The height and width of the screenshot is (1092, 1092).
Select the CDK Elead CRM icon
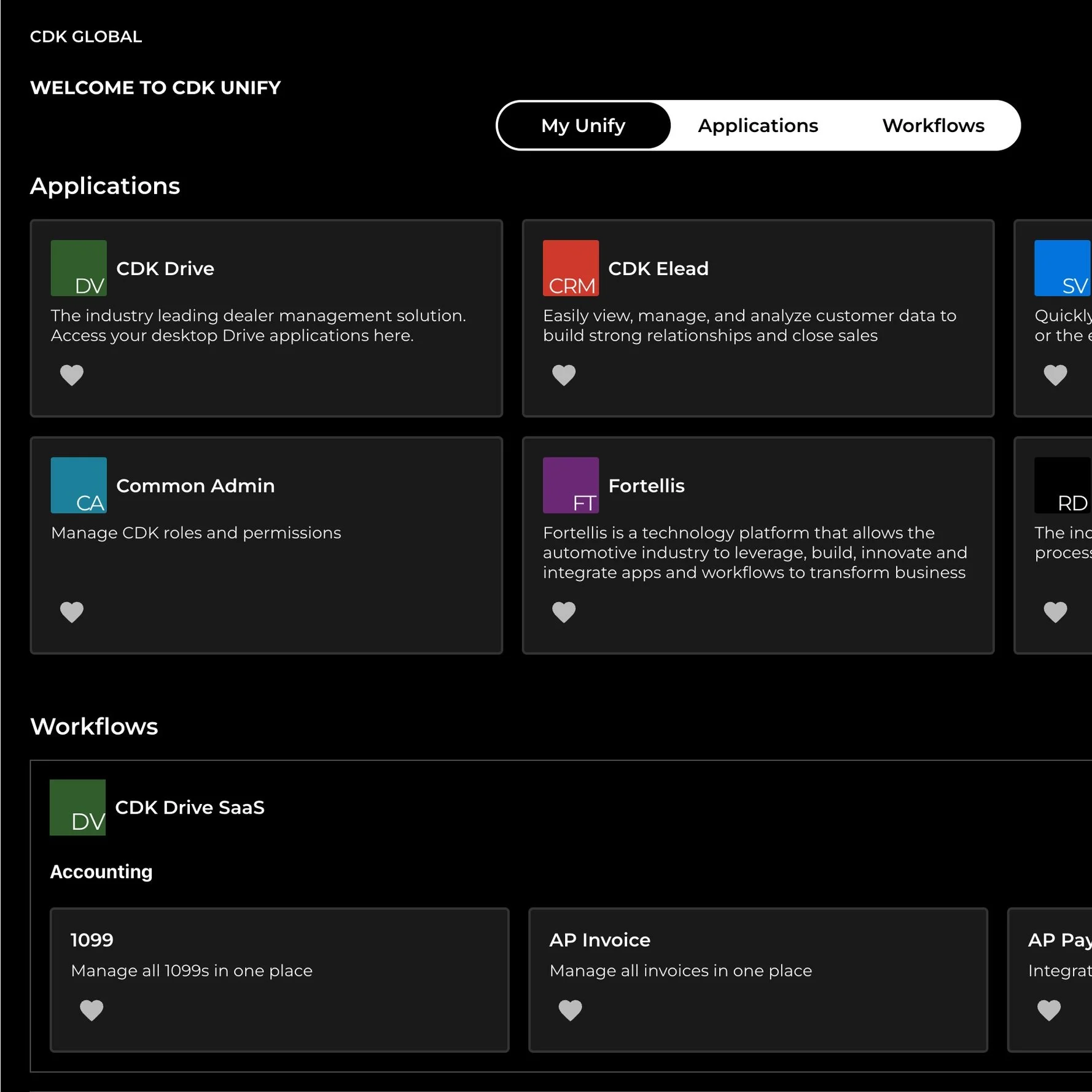tap(570, 268)
